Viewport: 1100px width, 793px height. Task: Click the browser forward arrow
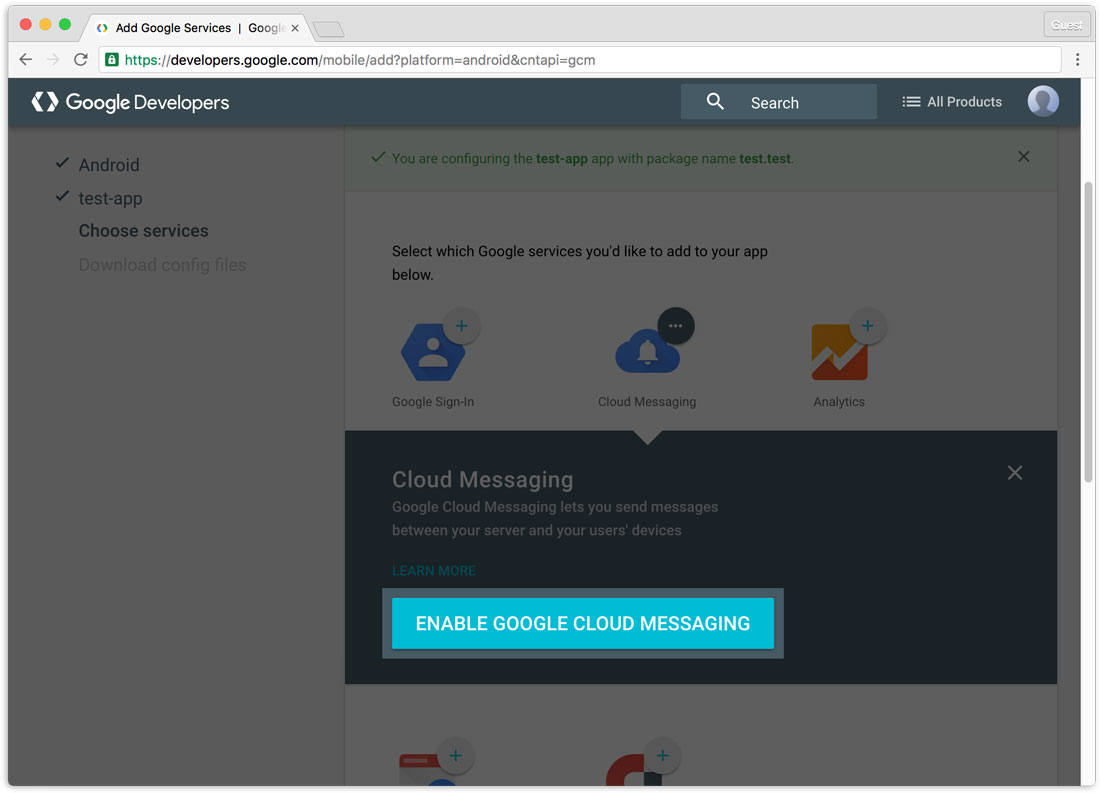tap(53, 60)
